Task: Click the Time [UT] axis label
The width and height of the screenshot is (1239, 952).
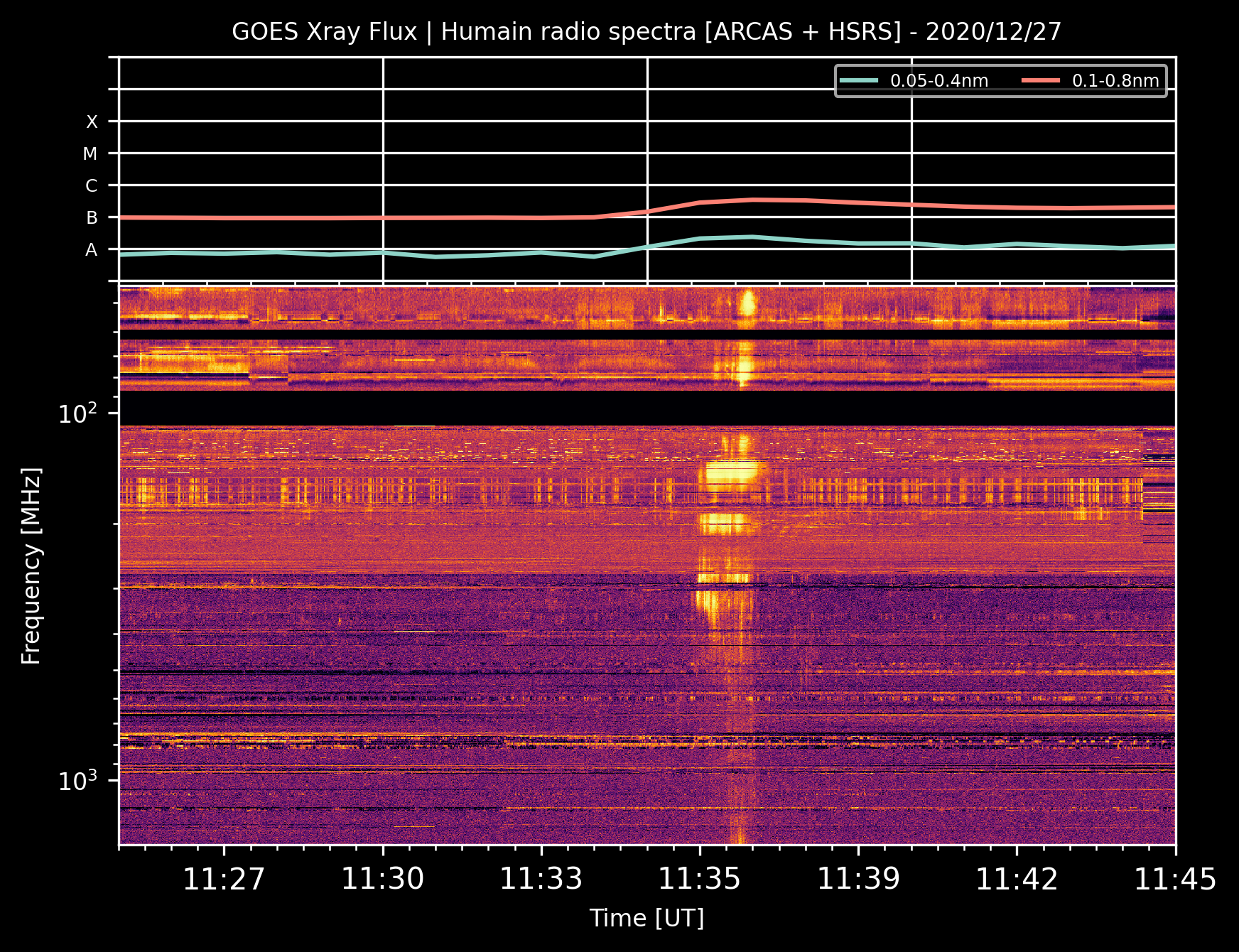Action: click(x=646, y=919)
